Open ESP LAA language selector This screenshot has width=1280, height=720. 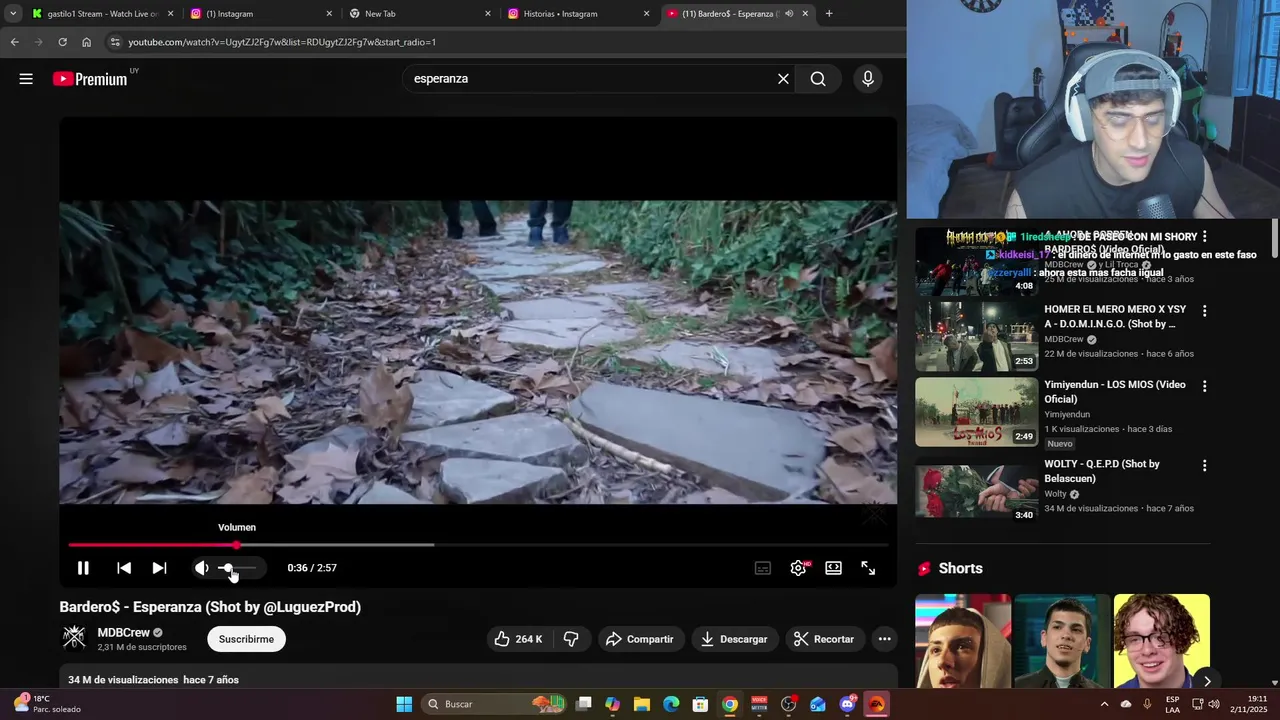[1172, 704]
